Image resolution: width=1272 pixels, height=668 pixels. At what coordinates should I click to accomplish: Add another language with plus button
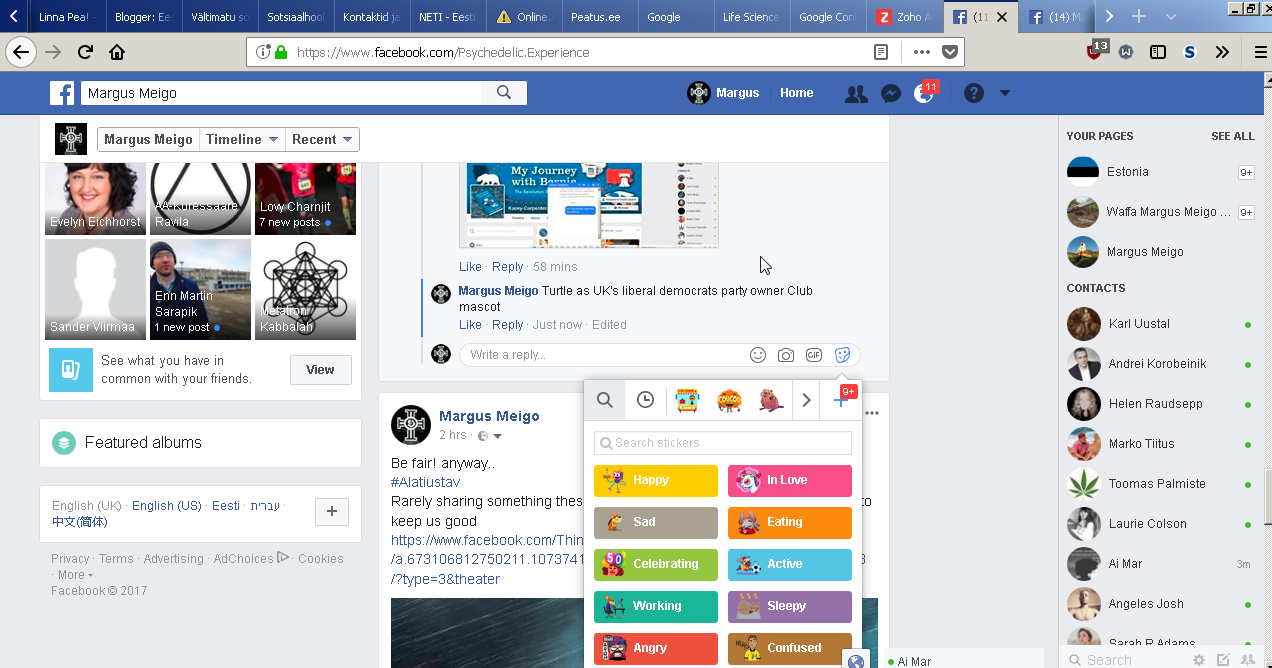tap(332, 512)
